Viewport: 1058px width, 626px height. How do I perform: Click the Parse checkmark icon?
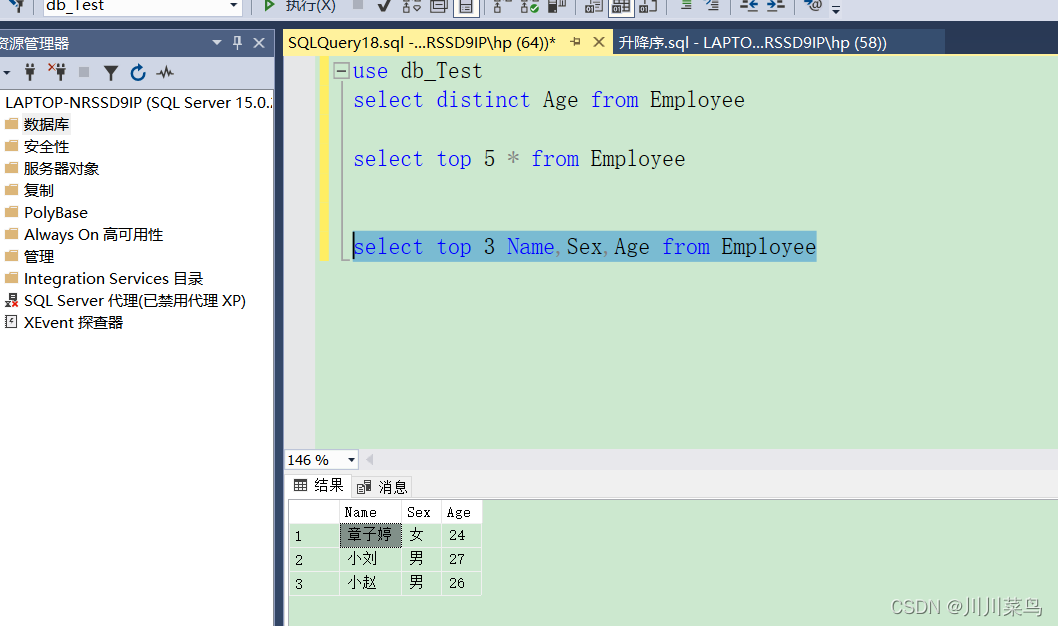pos(385,5)
